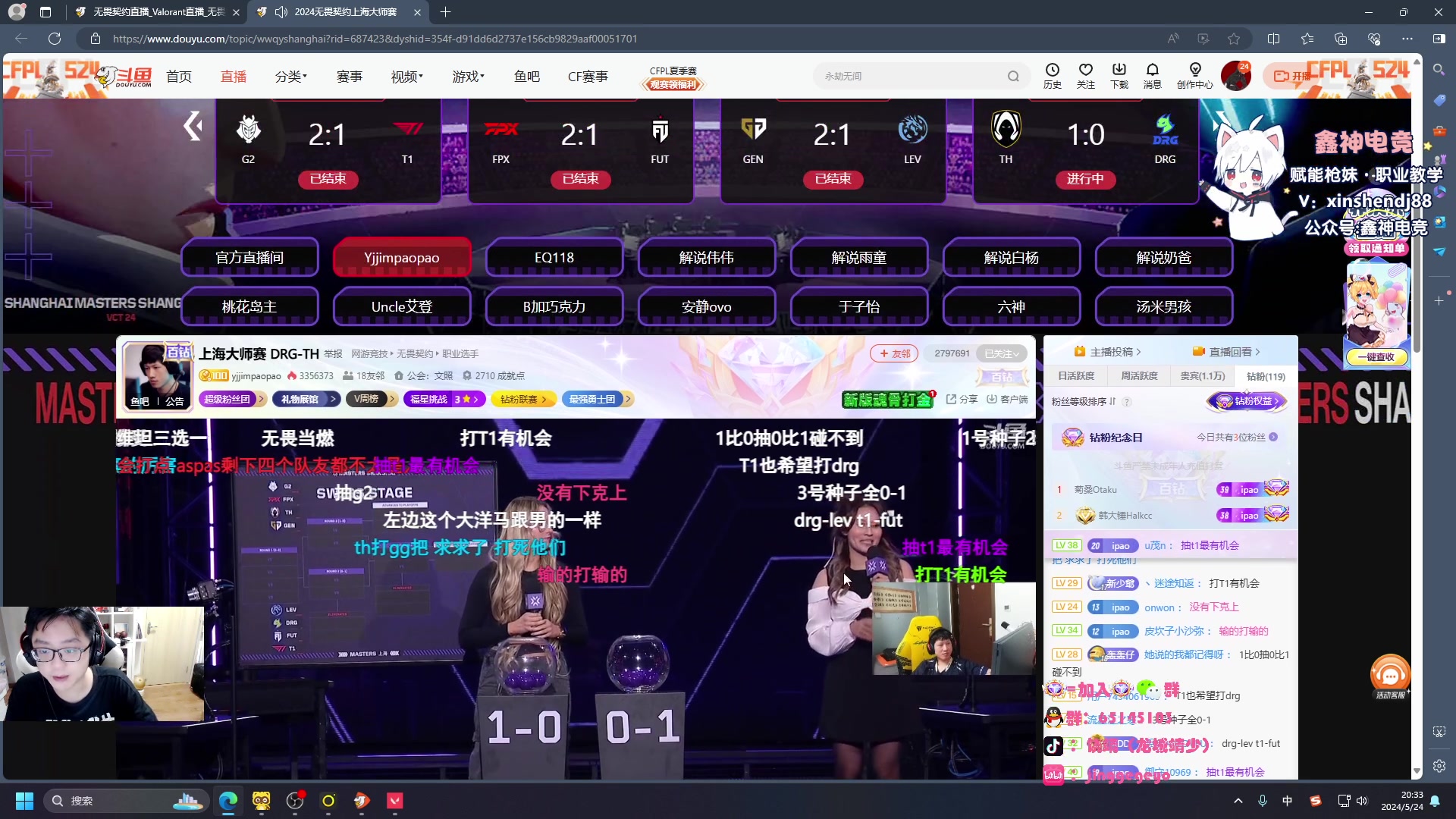Screen dimensions: 1456x819
Task: Add Edge sidebar item plus icon
Action: [x=1439, y=301]
